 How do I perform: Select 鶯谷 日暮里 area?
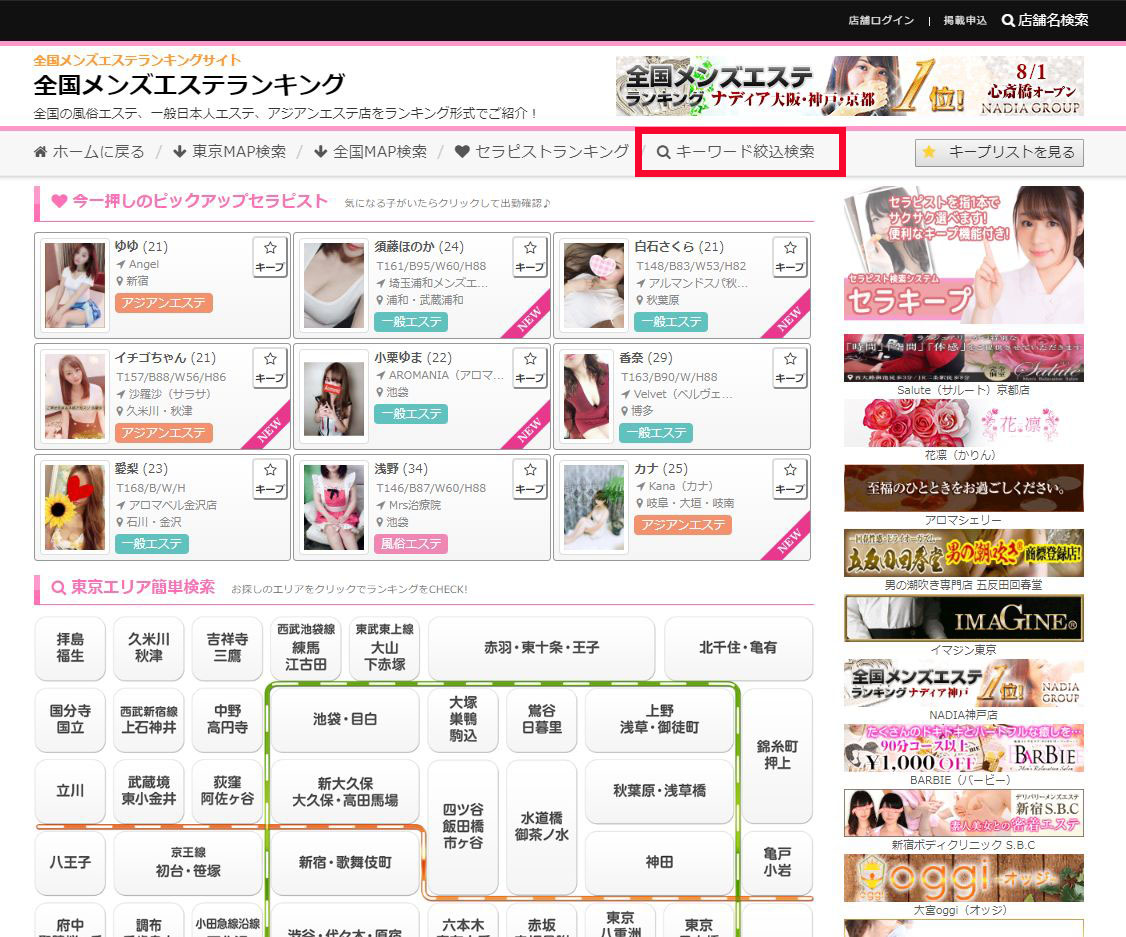tap(541, 719)
